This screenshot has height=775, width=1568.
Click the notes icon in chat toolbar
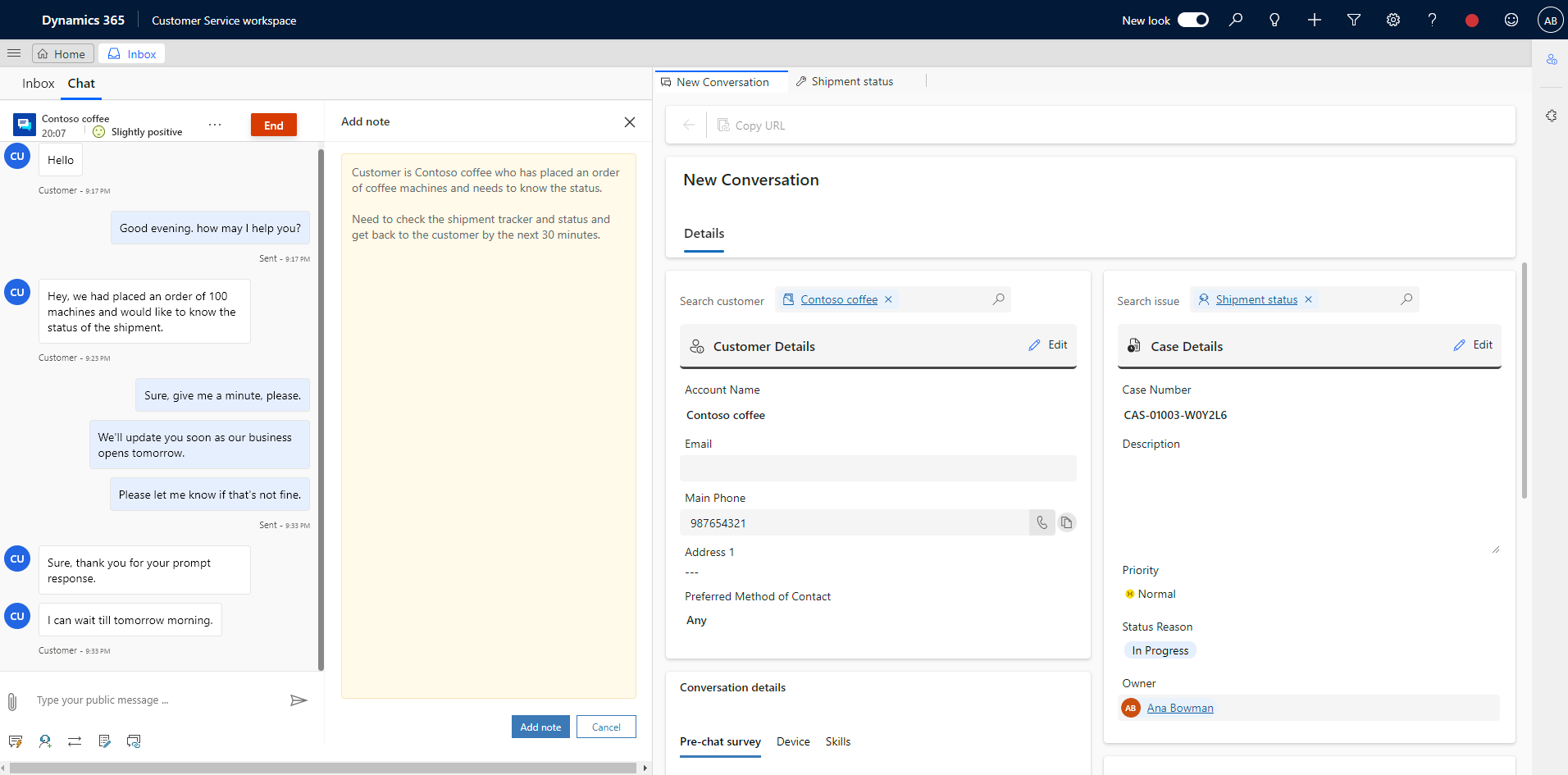pyautogui.click(x=104, y=741)
